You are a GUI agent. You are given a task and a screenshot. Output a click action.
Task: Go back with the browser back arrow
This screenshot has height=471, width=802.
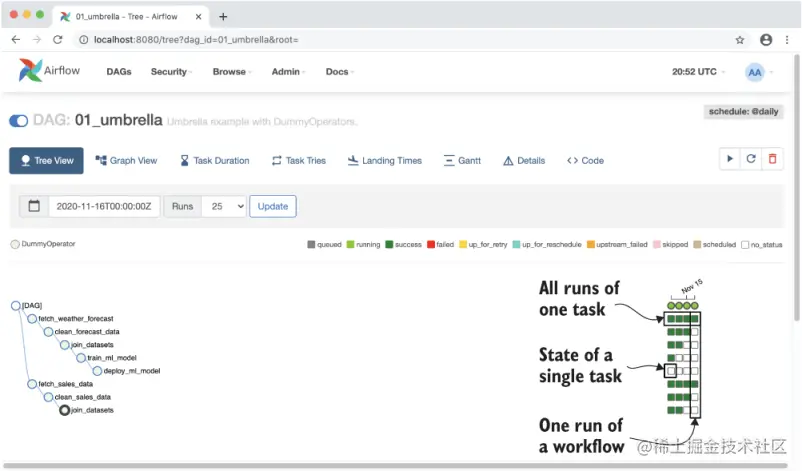[16, 39]
